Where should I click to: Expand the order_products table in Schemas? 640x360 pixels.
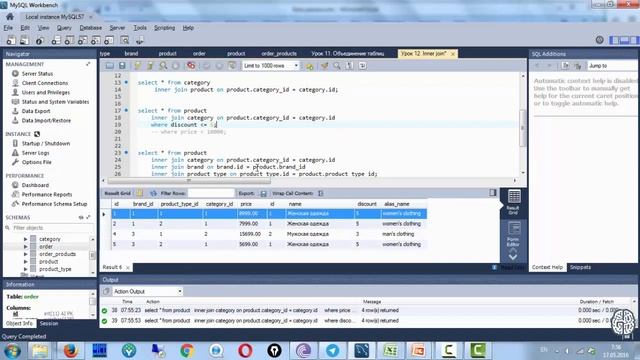coord(25,254)
